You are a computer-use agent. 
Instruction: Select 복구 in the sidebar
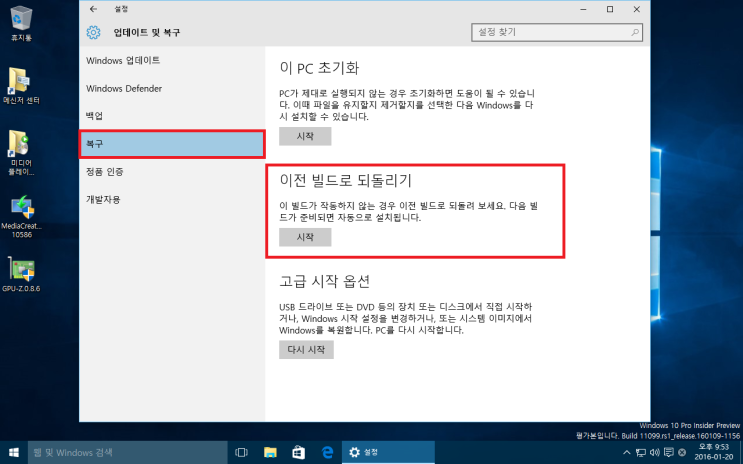172,144
